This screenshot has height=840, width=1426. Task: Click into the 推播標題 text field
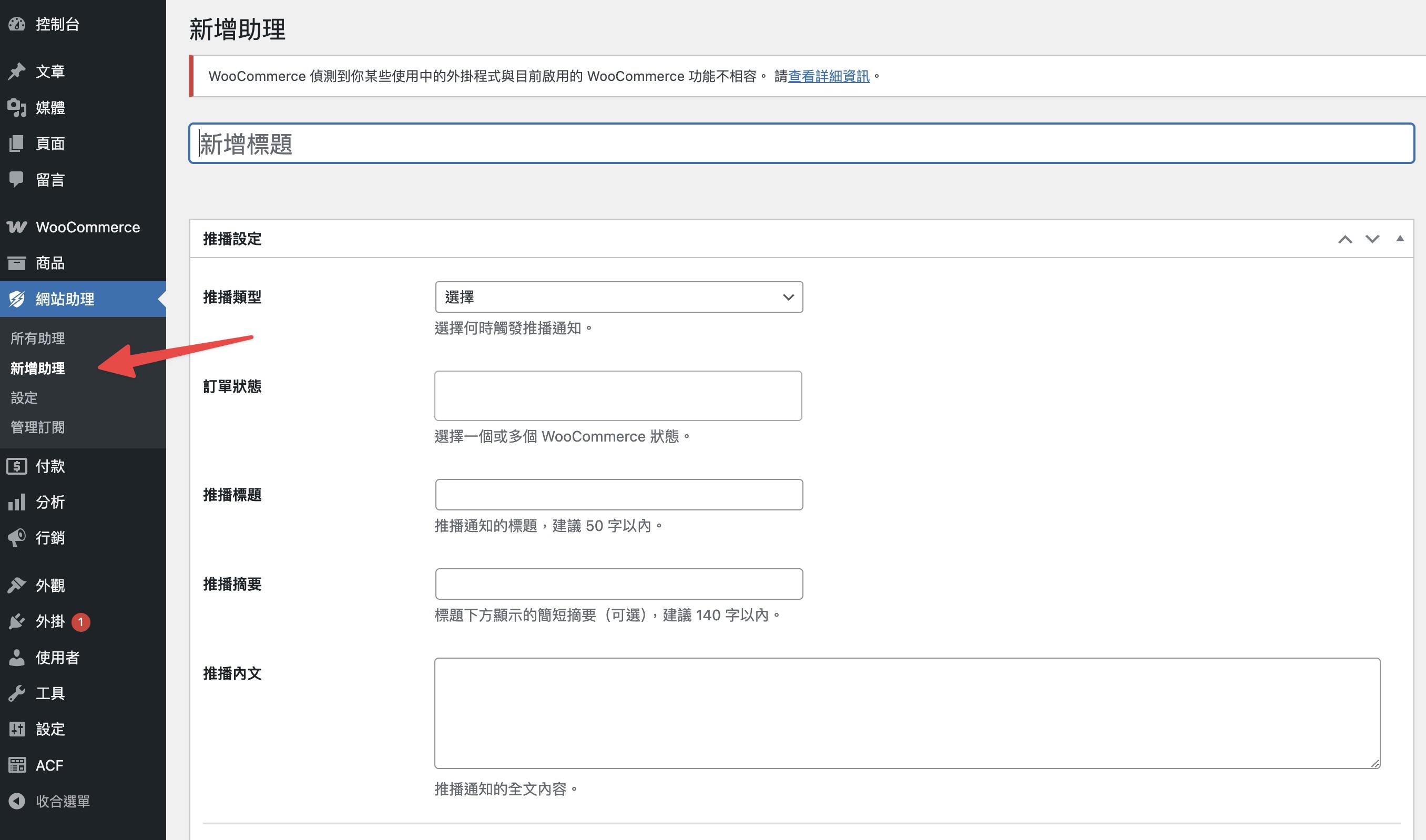619,494
